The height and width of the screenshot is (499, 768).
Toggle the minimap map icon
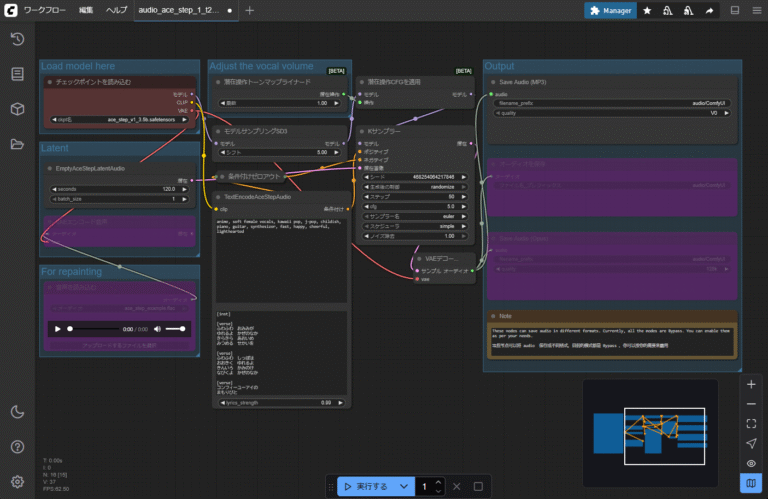point(751,483)
